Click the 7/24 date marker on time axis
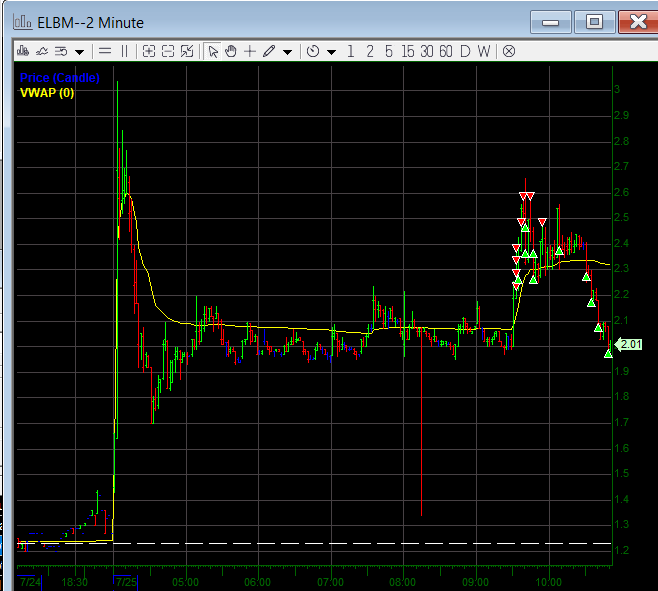Viewport: 658px width, 591px height. pyautogui.click(x=30, y=582)
